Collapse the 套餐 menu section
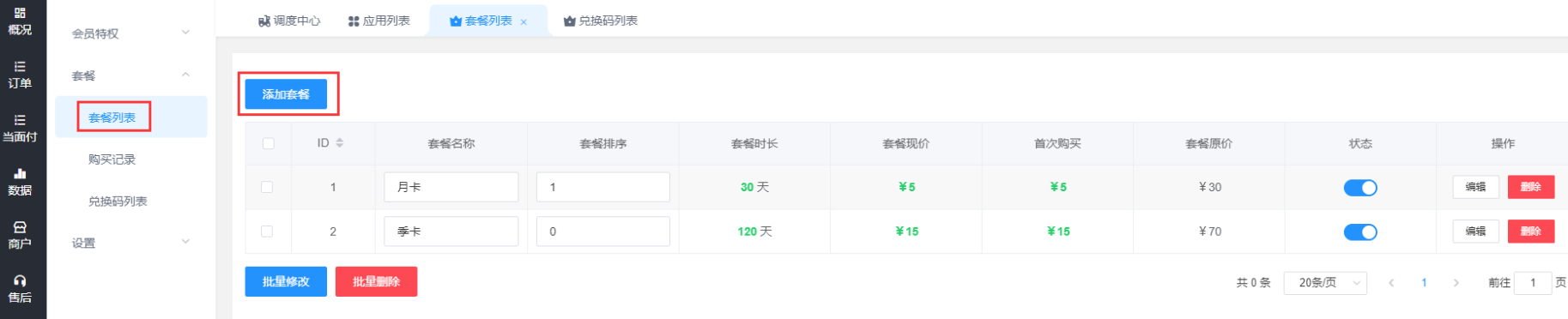The image size is (1568, 319). 130,75
